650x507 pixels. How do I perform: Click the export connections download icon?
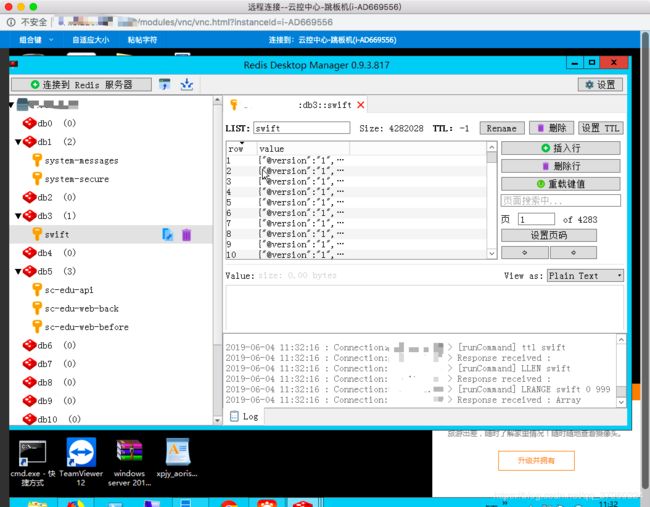[187, 85]
